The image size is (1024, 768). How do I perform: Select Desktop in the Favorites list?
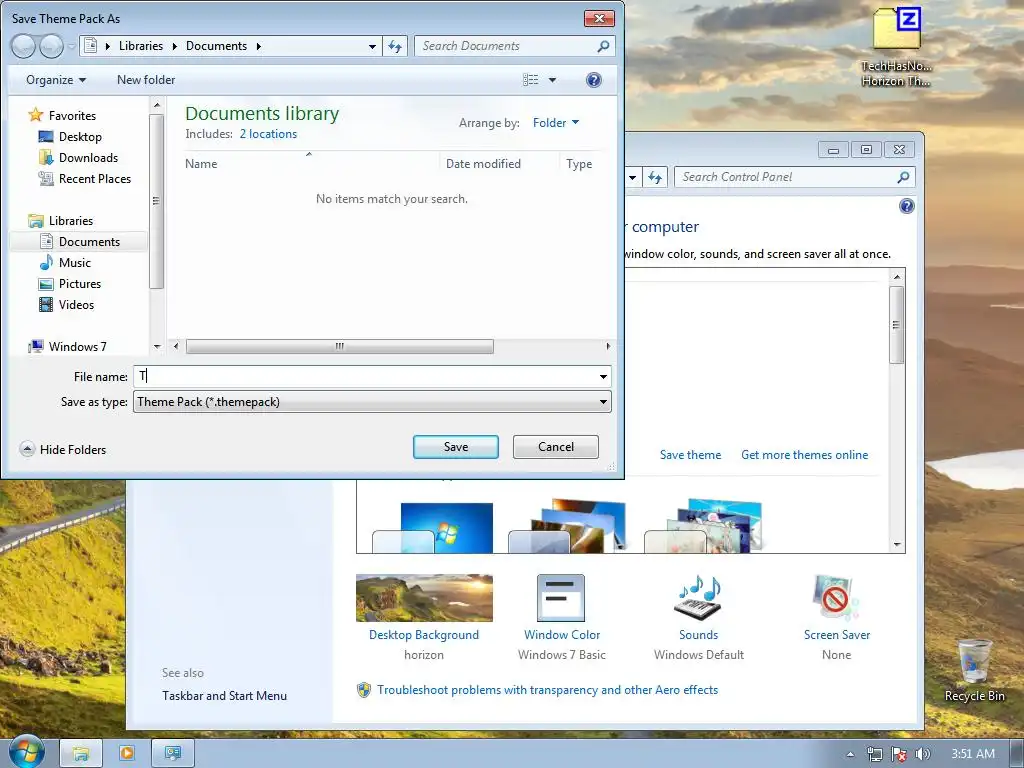coord(80,136)
